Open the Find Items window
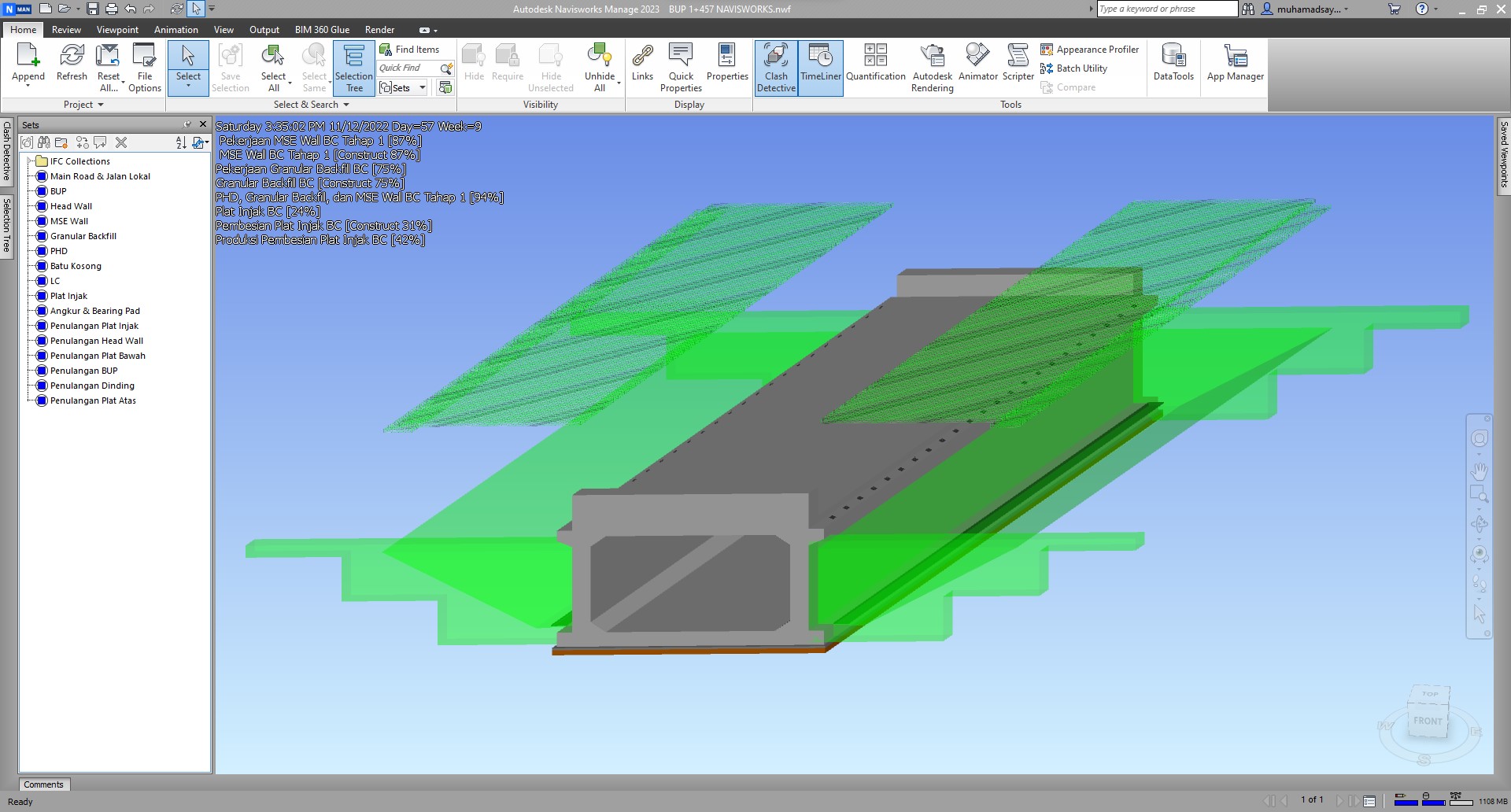This screenshot has height=812, width=1511. [409, 50]
